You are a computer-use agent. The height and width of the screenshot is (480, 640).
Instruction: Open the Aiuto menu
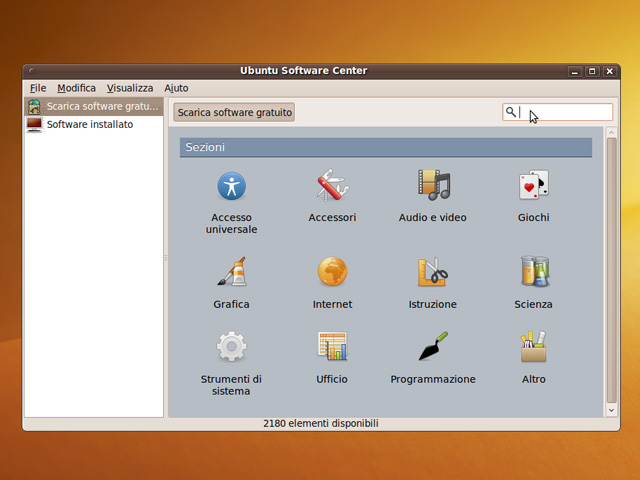point(176,88)
